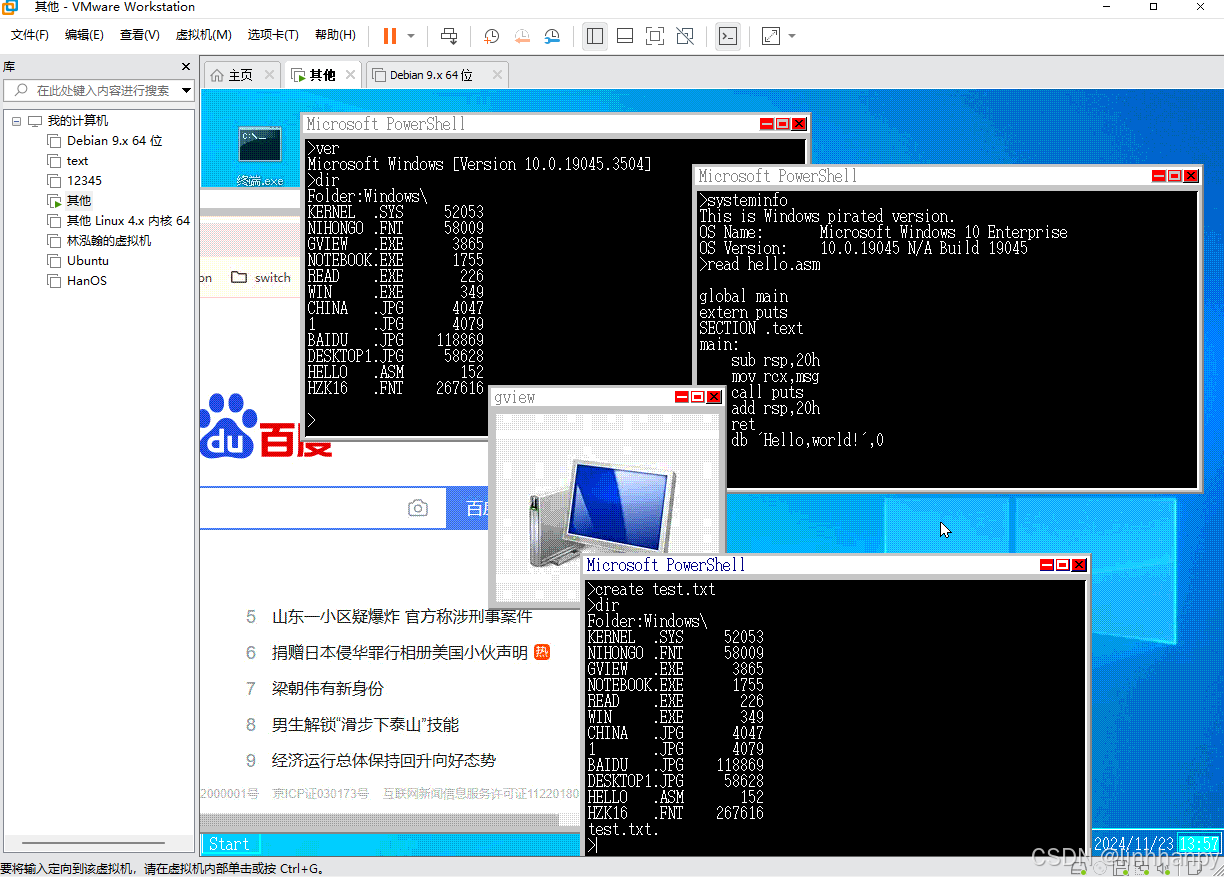Image resolution: width=1224 pixels, height=877 pixels.
Task: Take a snapshot with the clock-plus icon
Action: [491, 36]
